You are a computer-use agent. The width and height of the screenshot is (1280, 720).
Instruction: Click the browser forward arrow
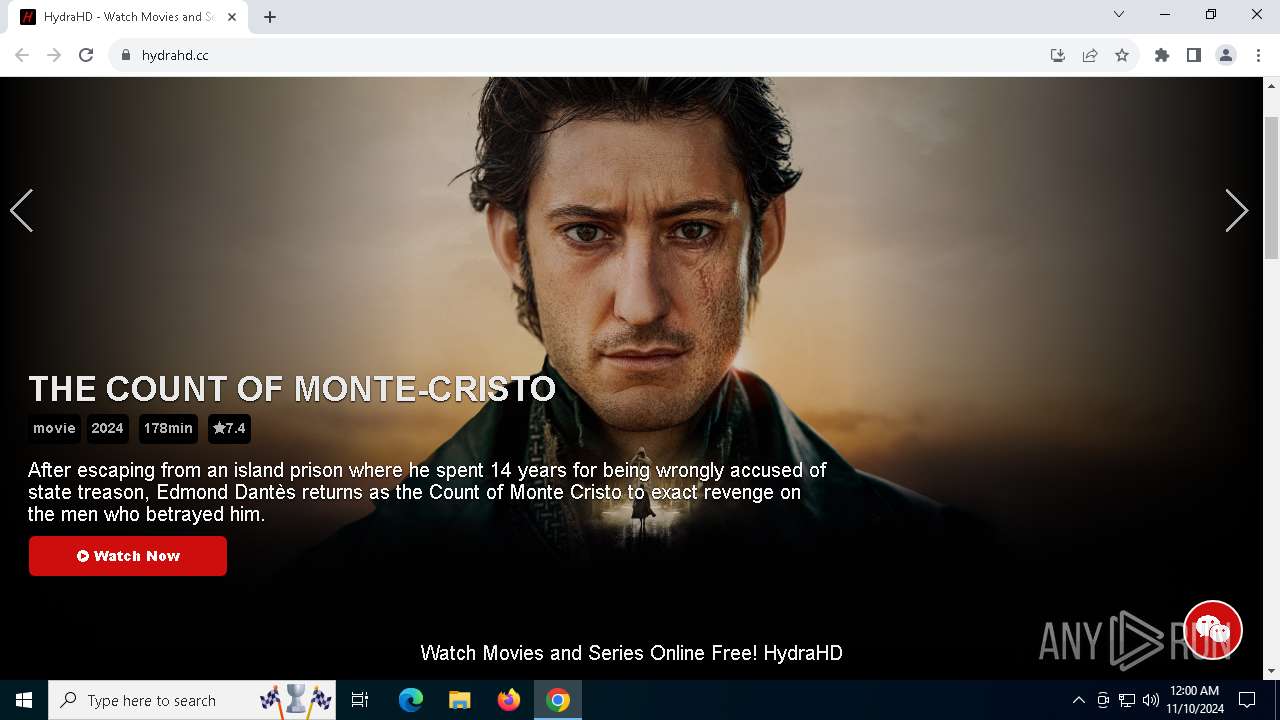click(x=54, y=55)
